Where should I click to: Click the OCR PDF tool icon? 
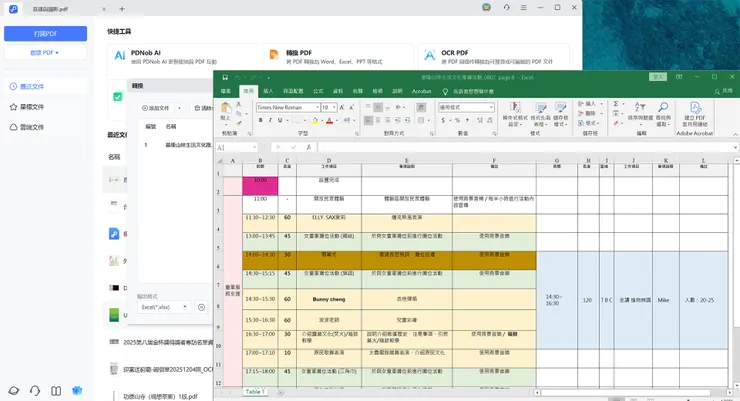coord(429,55)
